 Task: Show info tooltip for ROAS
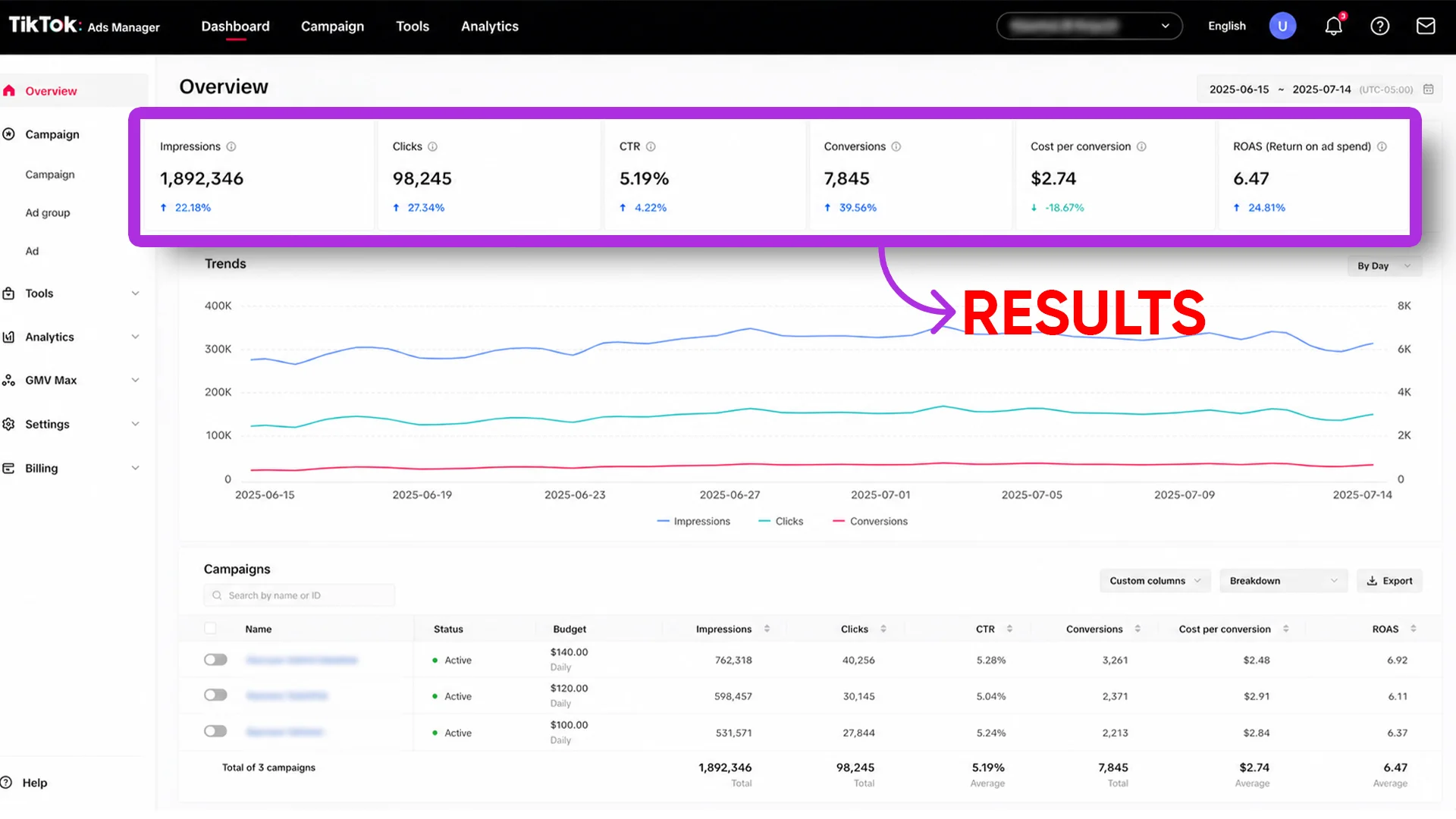tap(1382, 146)
